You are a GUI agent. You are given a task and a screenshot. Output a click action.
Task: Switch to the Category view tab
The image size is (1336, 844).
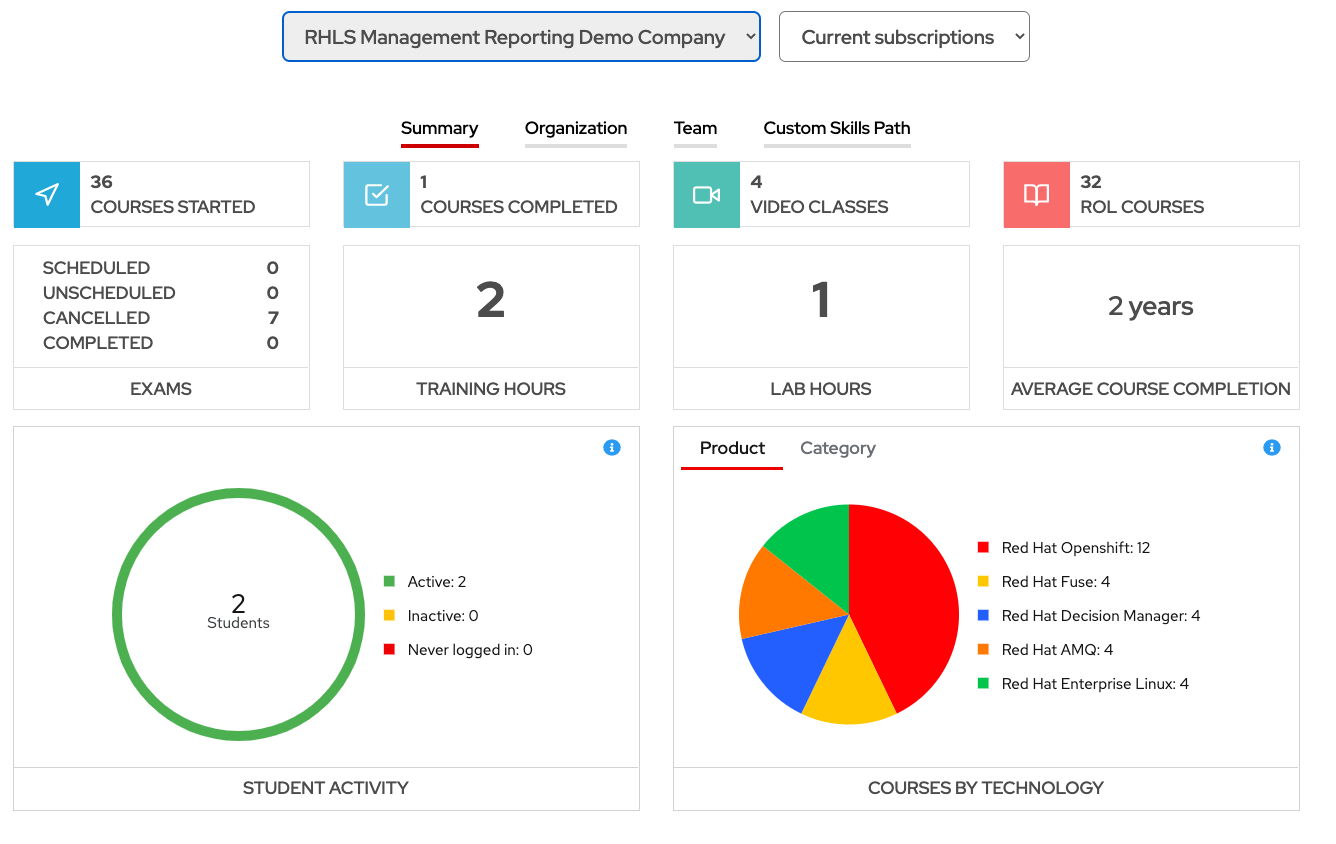point(837,448)
